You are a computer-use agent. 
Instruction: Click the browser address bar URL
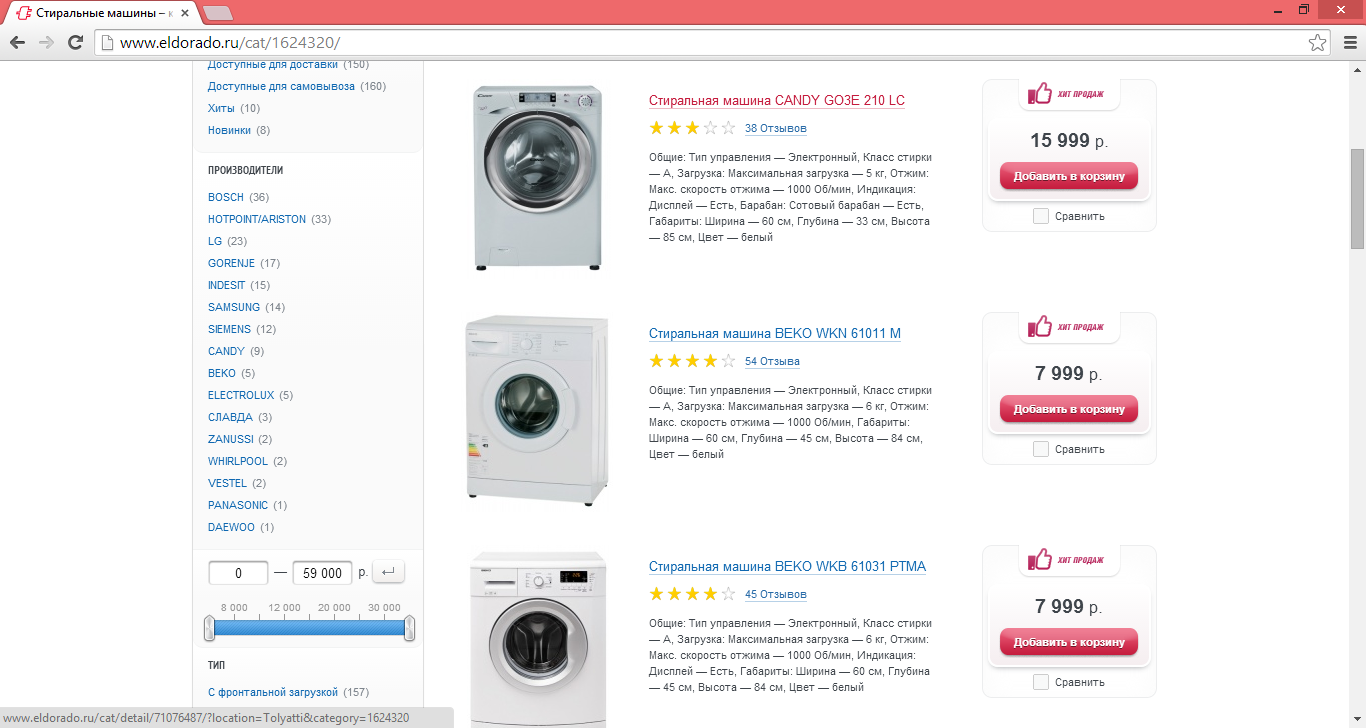tap(230, 42)
